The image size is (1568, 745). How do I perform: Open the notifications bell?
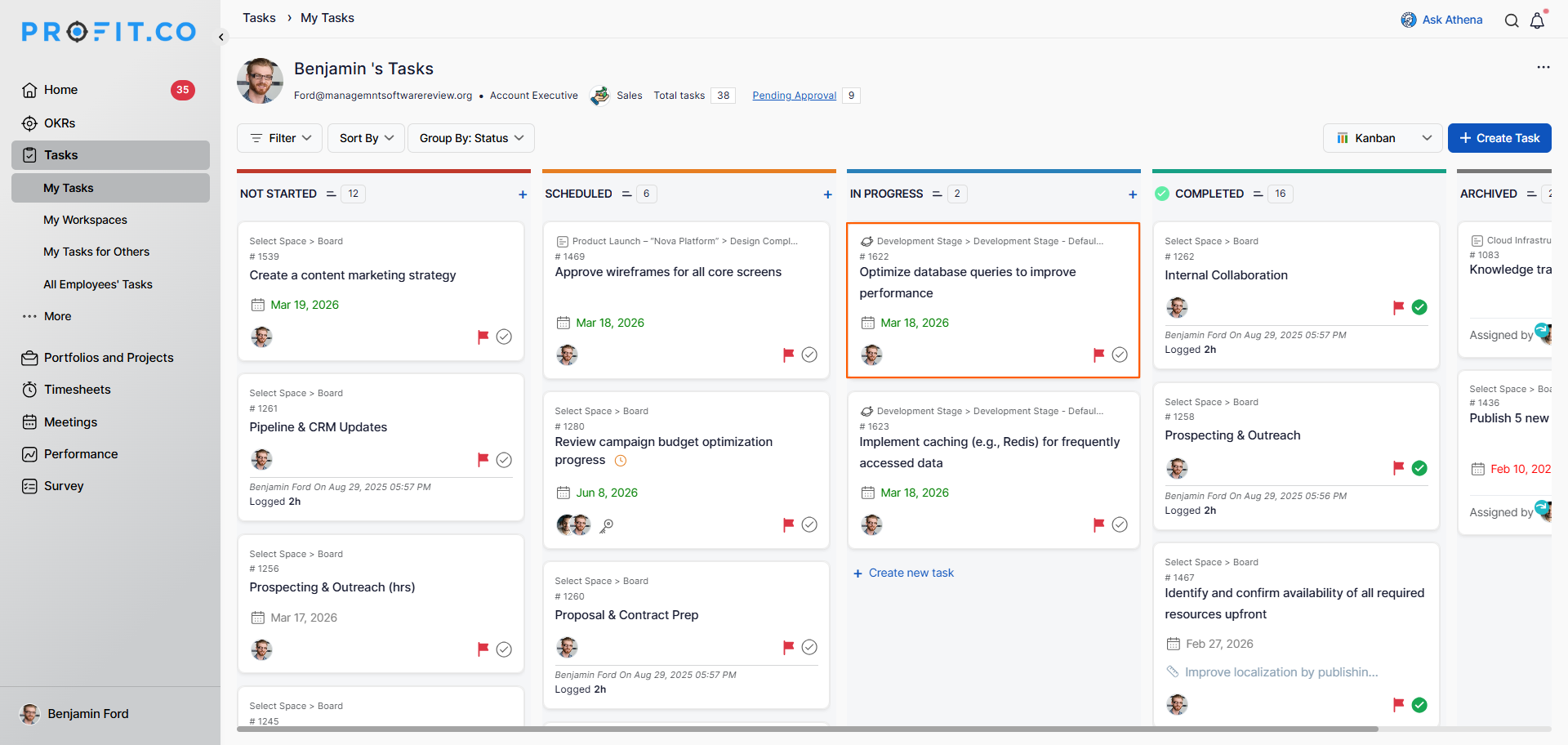1537,20
